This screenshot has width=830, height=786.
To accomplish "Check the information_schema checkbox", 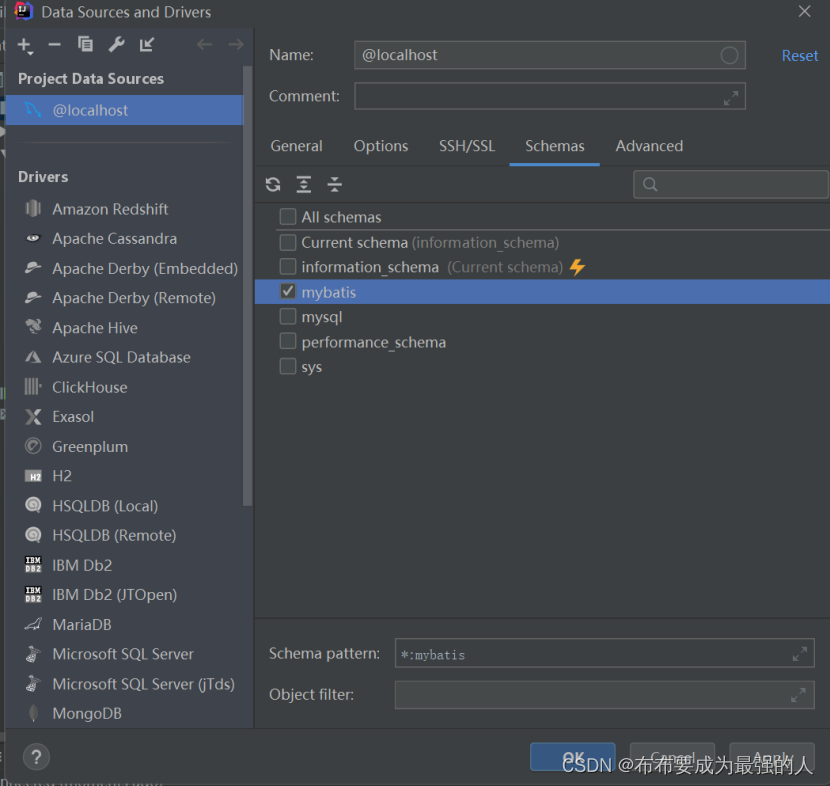I will [x=288, y=266].
